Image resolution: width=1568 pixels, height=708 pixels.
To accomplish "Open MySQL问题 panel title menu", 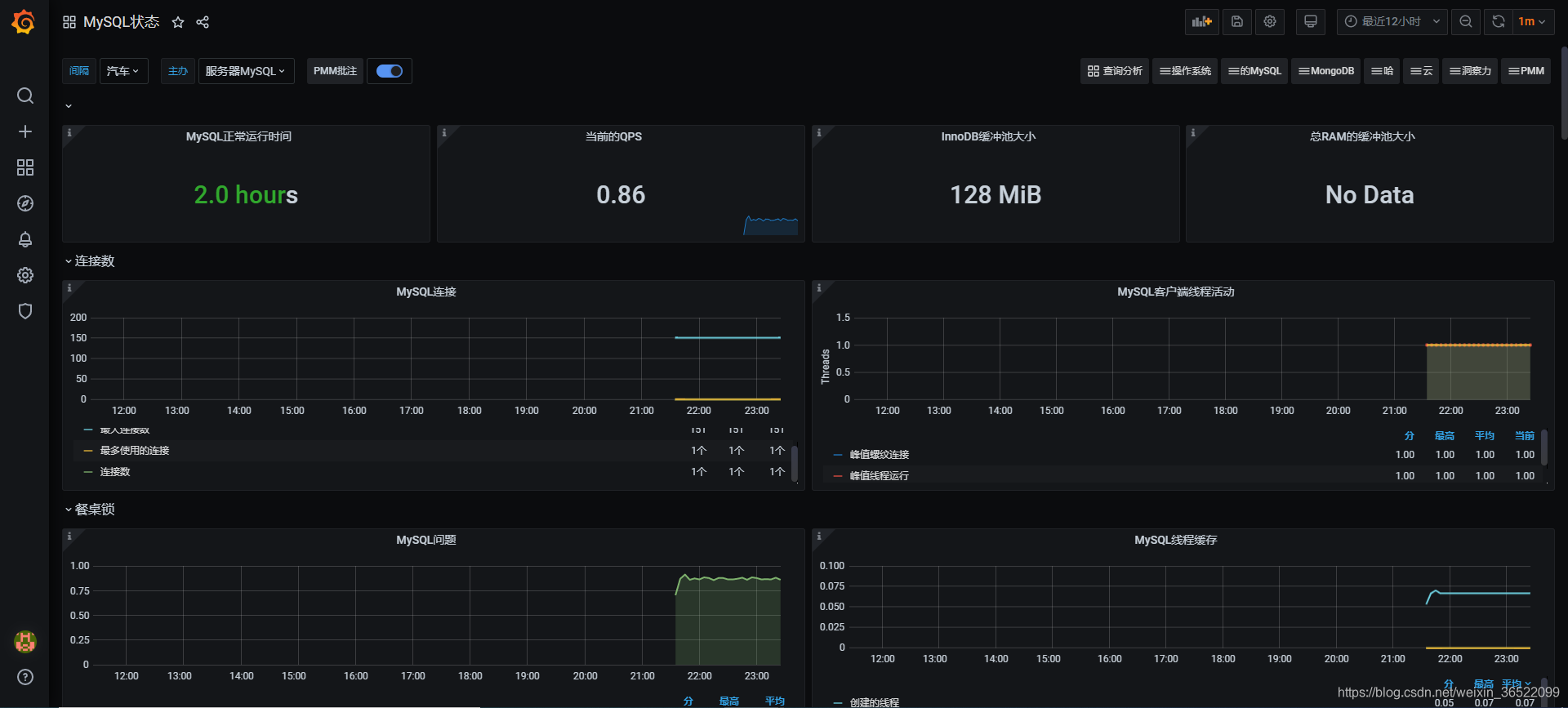I will pyautogui.click(x=426, y=541).
